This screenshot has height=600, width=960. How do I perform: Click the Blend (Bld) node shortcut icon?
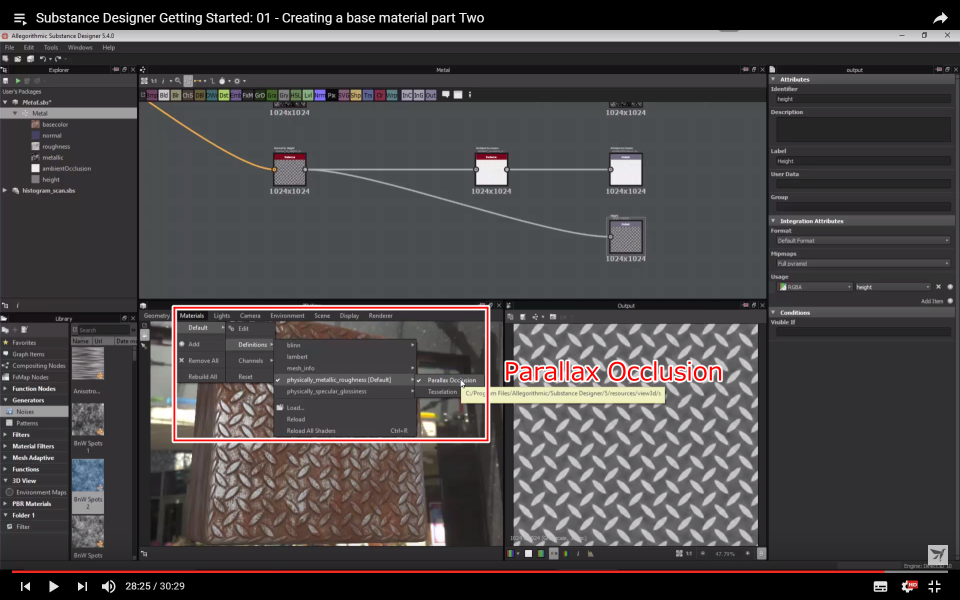(163, 96)
